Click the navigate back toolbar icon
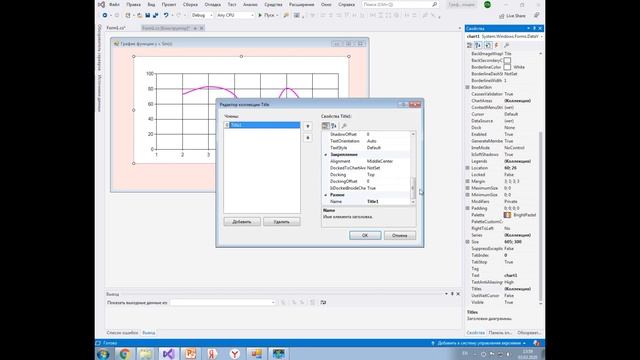This screenshot has height=360, width=640. (x=105, y=15)
